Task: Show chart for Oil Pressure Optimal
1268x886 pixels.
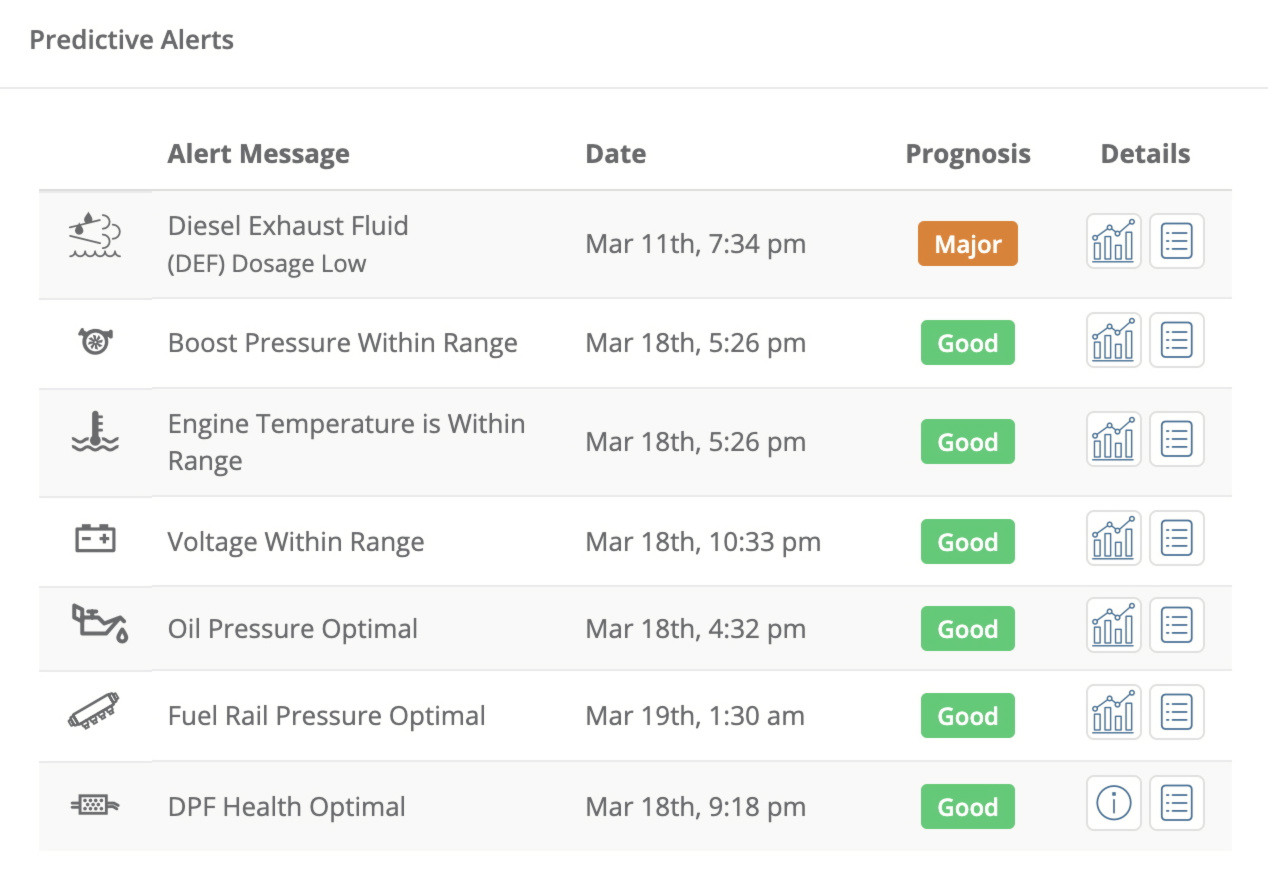Action: pyautogui.click(x=1114, y=626)
